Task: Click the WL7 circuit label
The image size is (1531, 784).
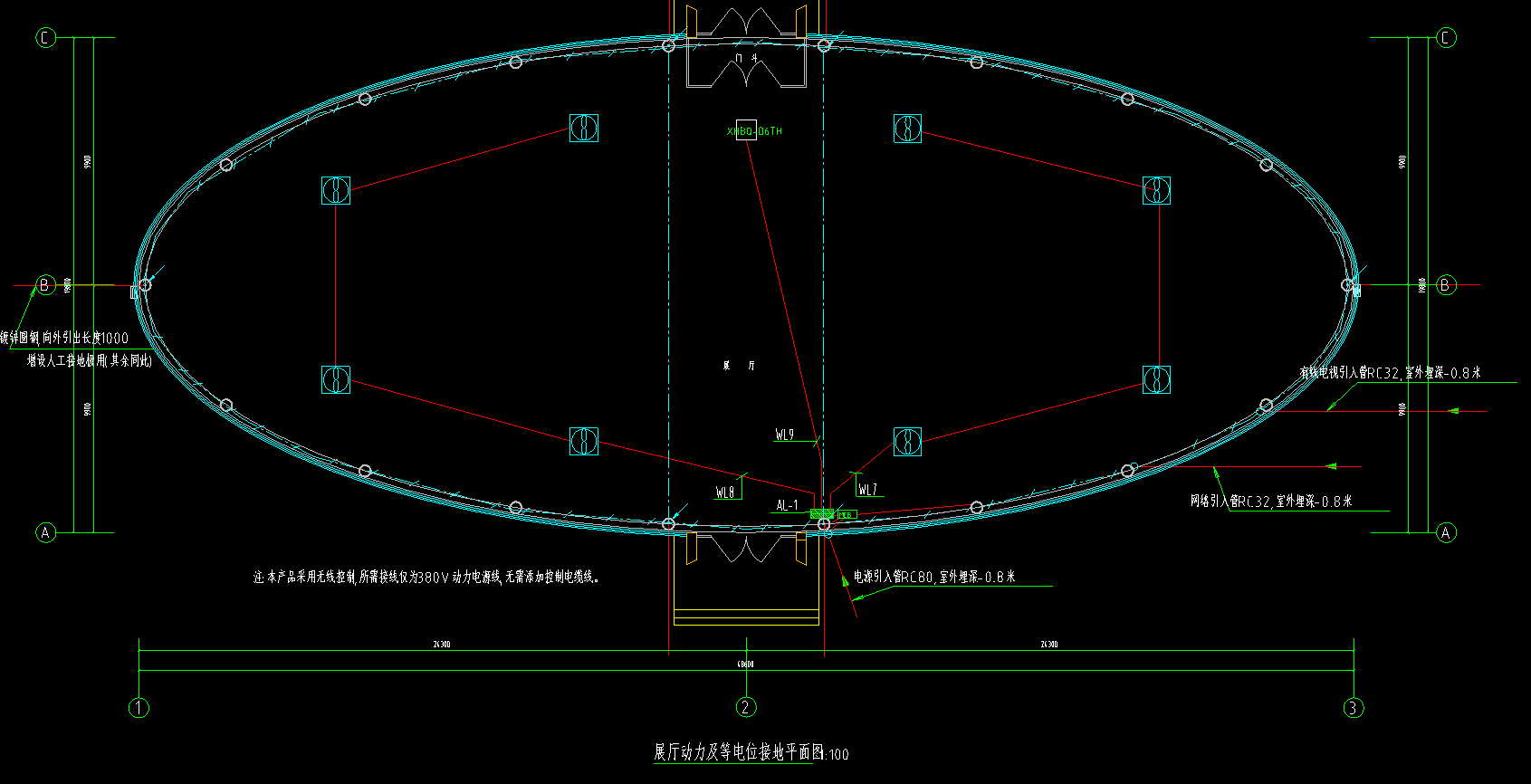Action: (x=867, y=490)
